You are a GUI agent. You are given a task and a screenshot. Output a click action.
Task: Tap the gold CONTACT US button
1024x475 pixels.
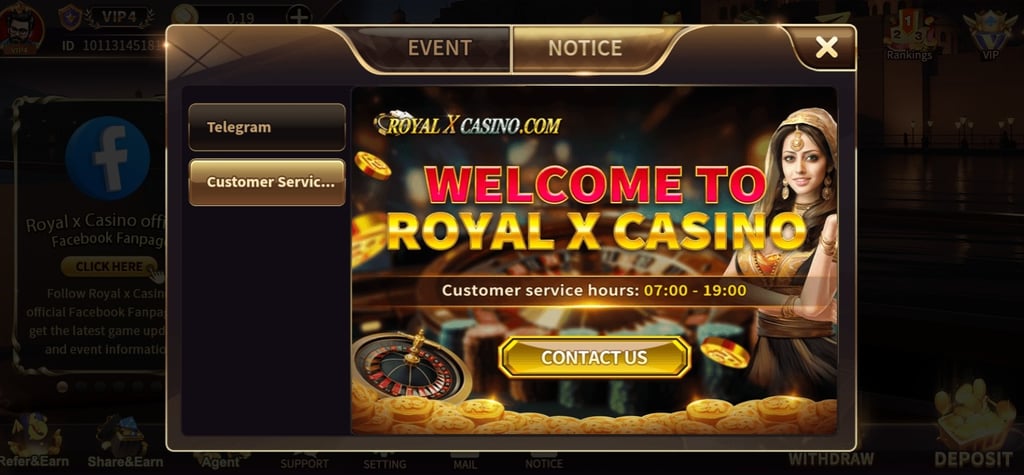594,357
